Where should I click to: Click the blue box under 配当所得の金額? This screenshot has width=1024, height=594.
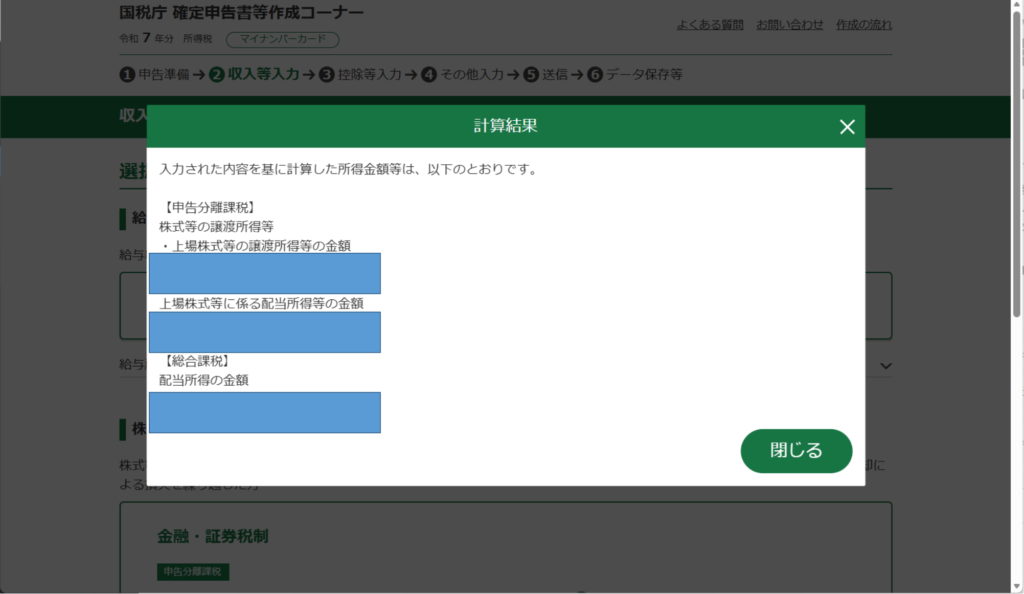point(265,412)
